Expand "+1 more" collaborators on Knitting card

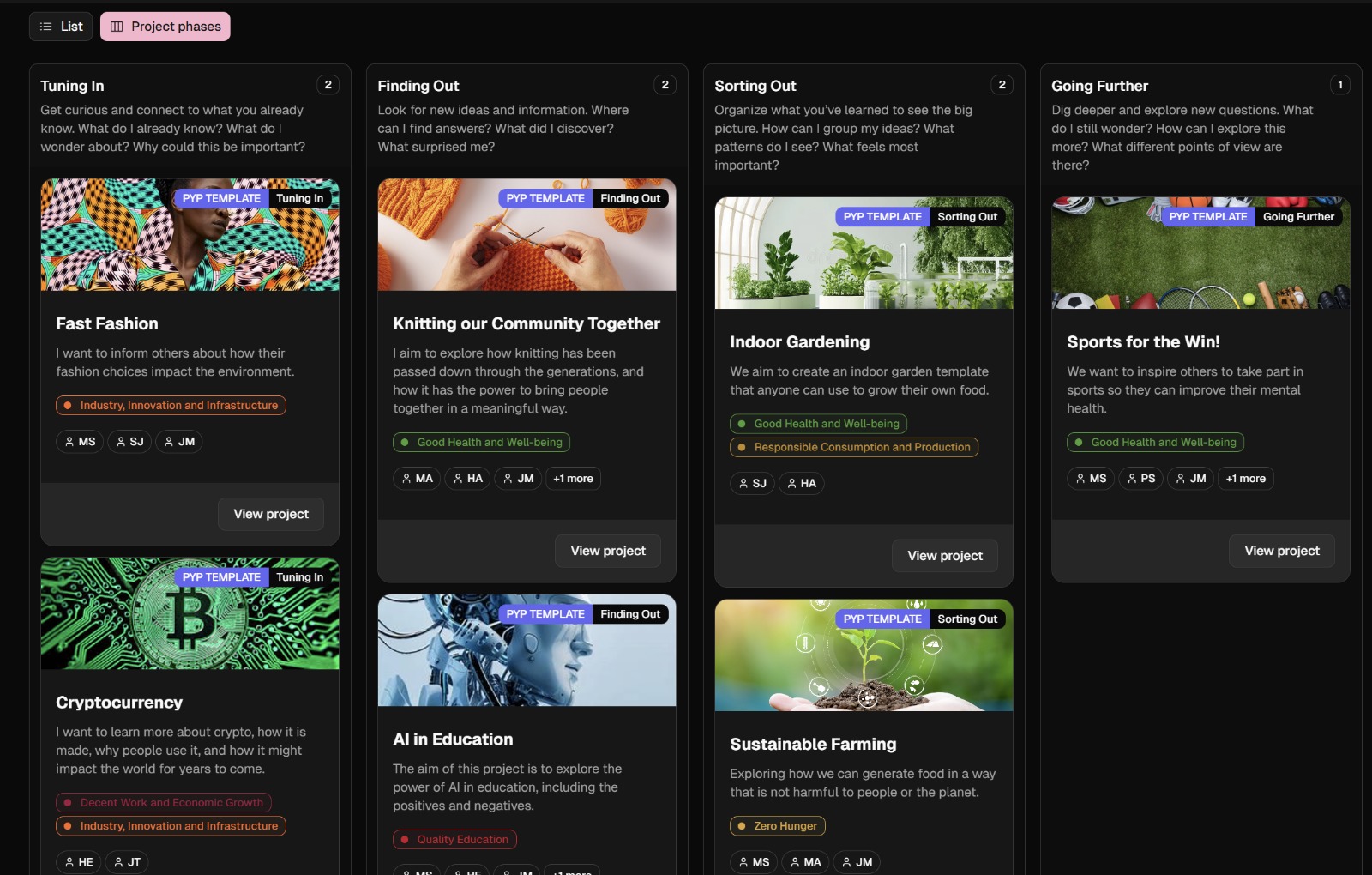[x=573, y=478]
